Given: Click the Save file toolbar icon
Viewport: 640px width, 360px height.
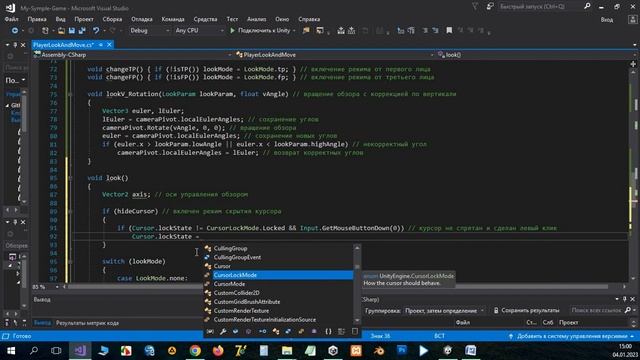Looking at the screenshot, I should (72, 31).
